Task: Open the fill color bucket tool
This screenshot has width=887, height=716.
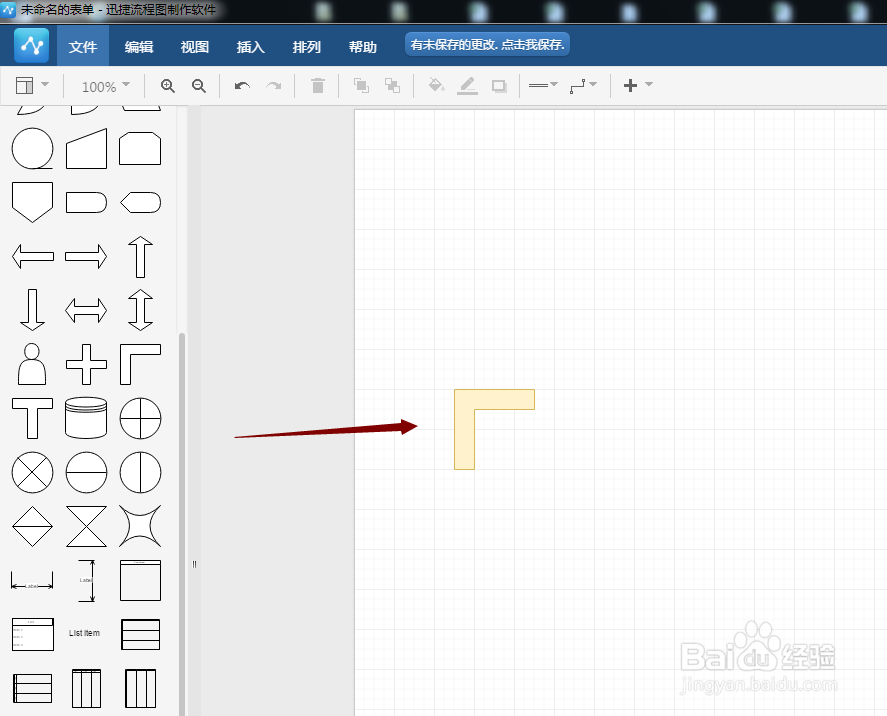Action: pyautogui.click(x=436, y=85)
